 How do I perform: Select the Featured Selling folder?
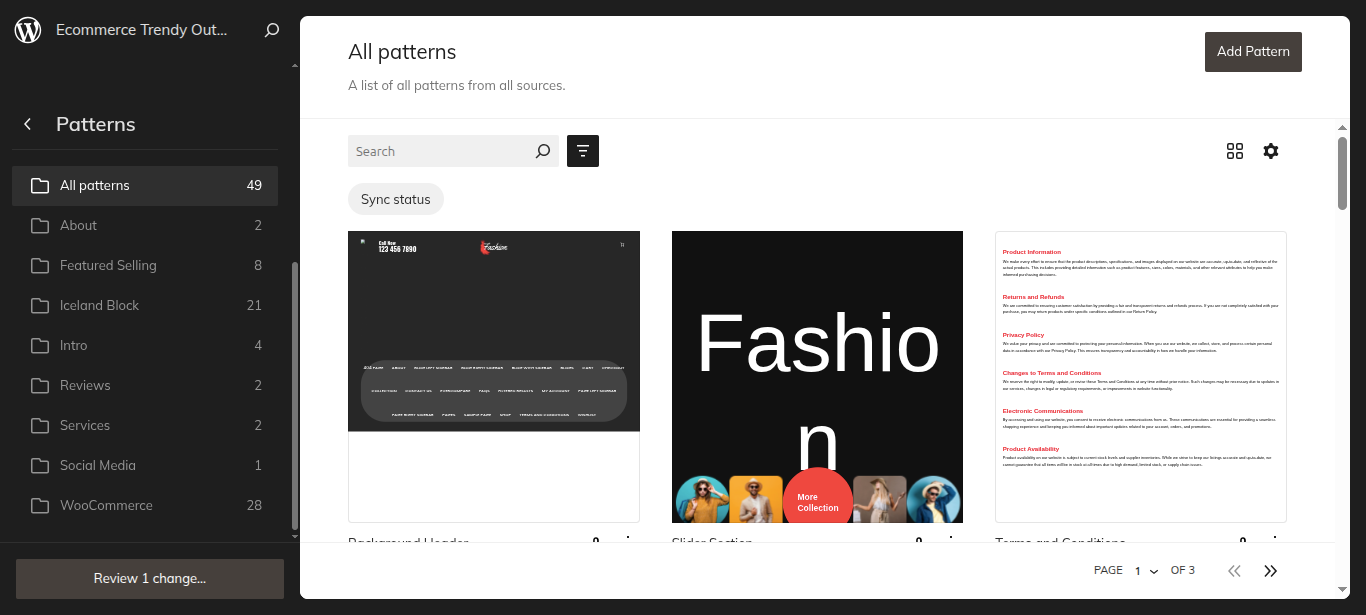tap(145, 265)
